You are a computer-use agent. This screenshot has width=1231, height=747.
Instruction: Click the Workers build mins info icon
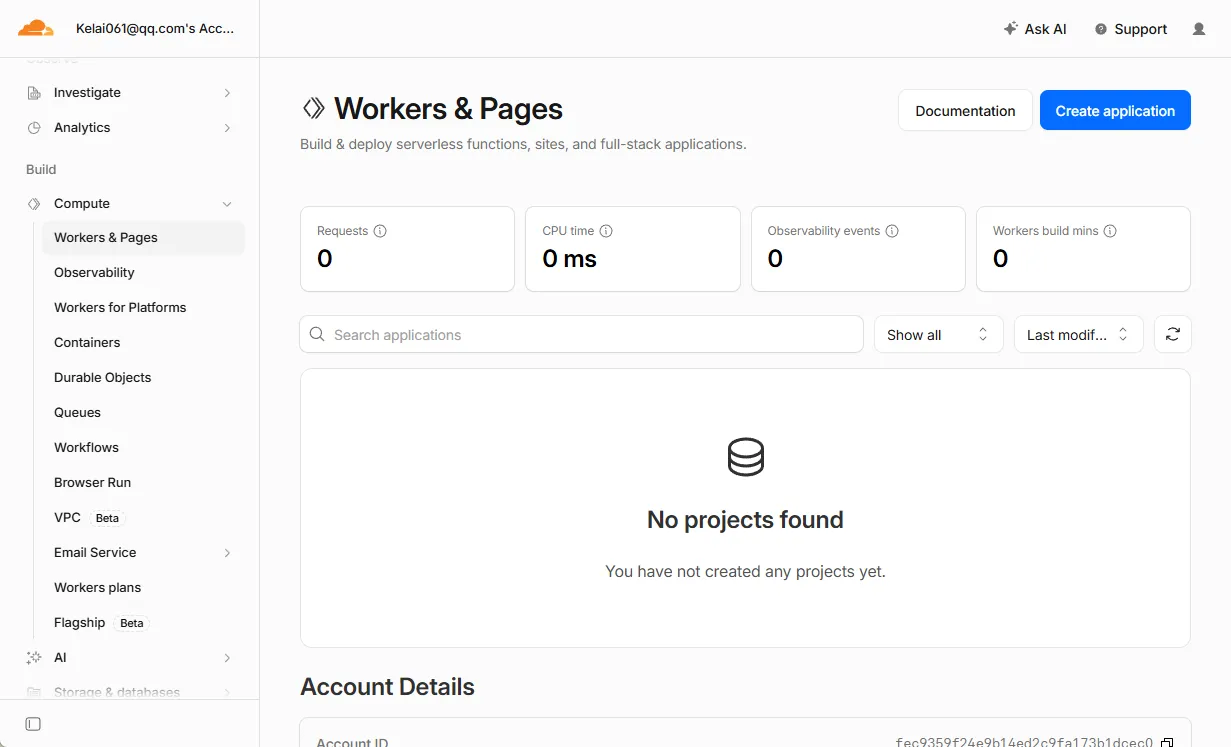1110,231
